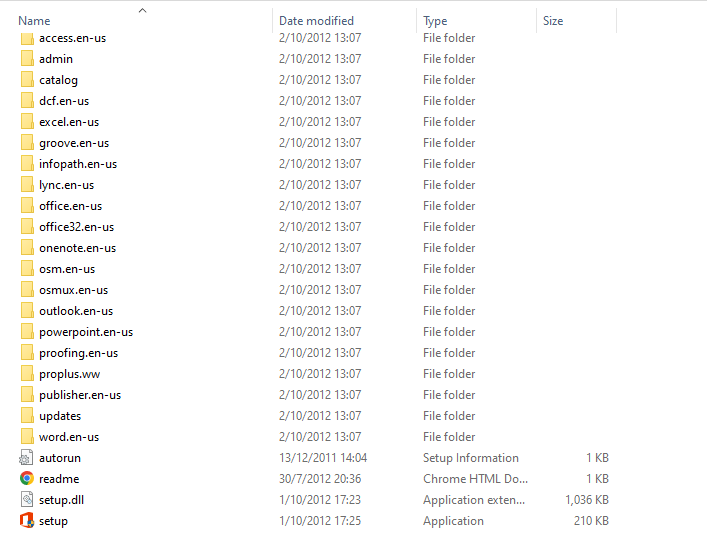This screenshot has height=552, width=707.
Task: Select the Office setup application icon
Action: 27,520
